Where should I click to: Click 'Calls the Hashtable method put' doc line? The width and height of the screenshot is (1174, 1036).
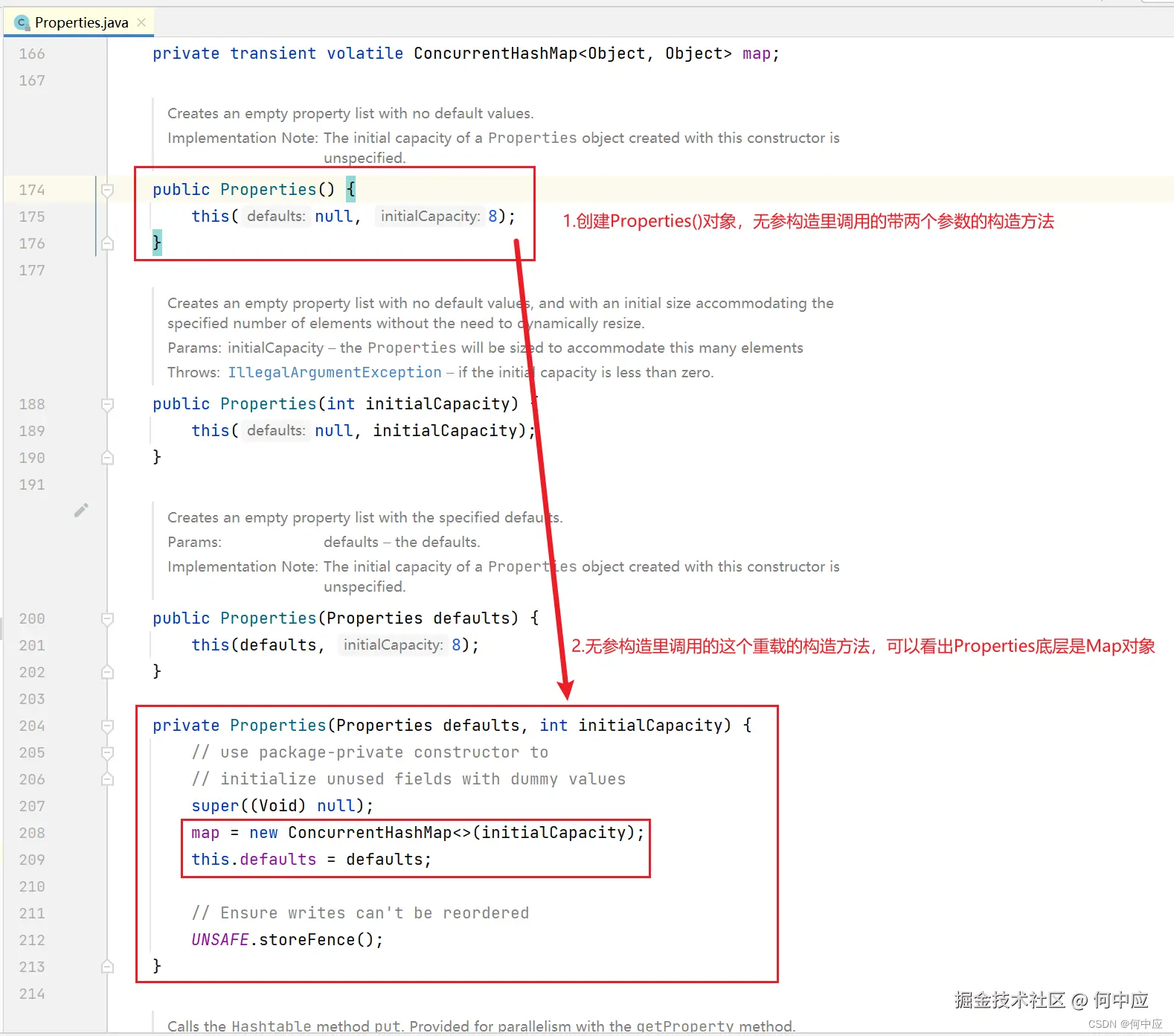[481, 1026]
